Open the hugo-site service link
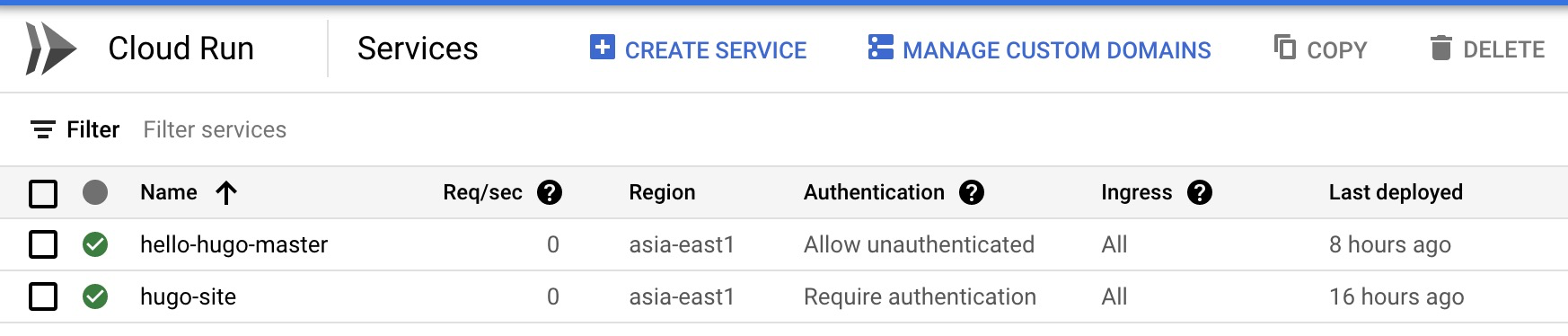The height and width of the screenshot is (336, 1568). (188, 296)
